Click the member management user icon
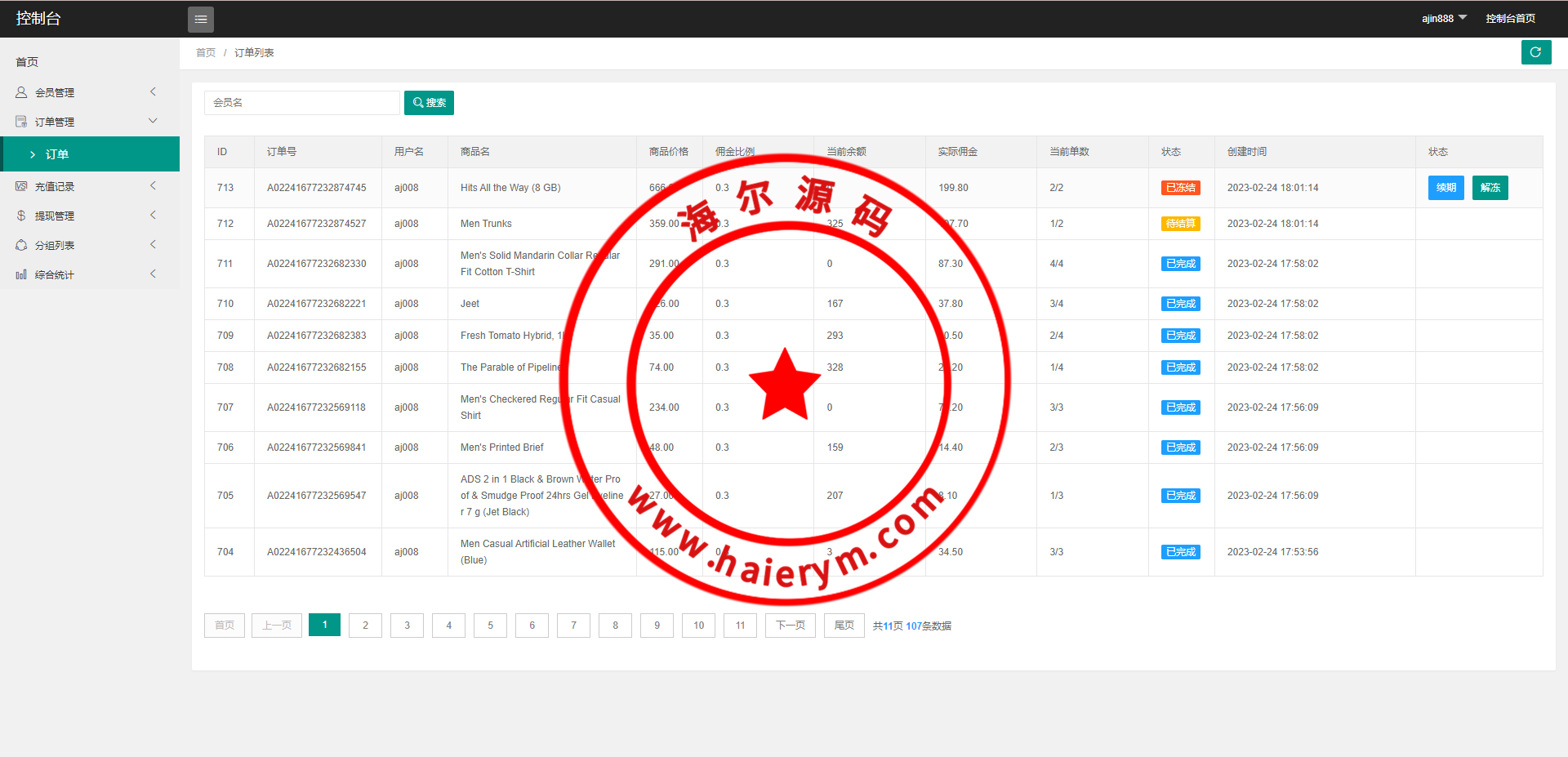Viewport: 1568px width, 757px height. coord(21,92)
